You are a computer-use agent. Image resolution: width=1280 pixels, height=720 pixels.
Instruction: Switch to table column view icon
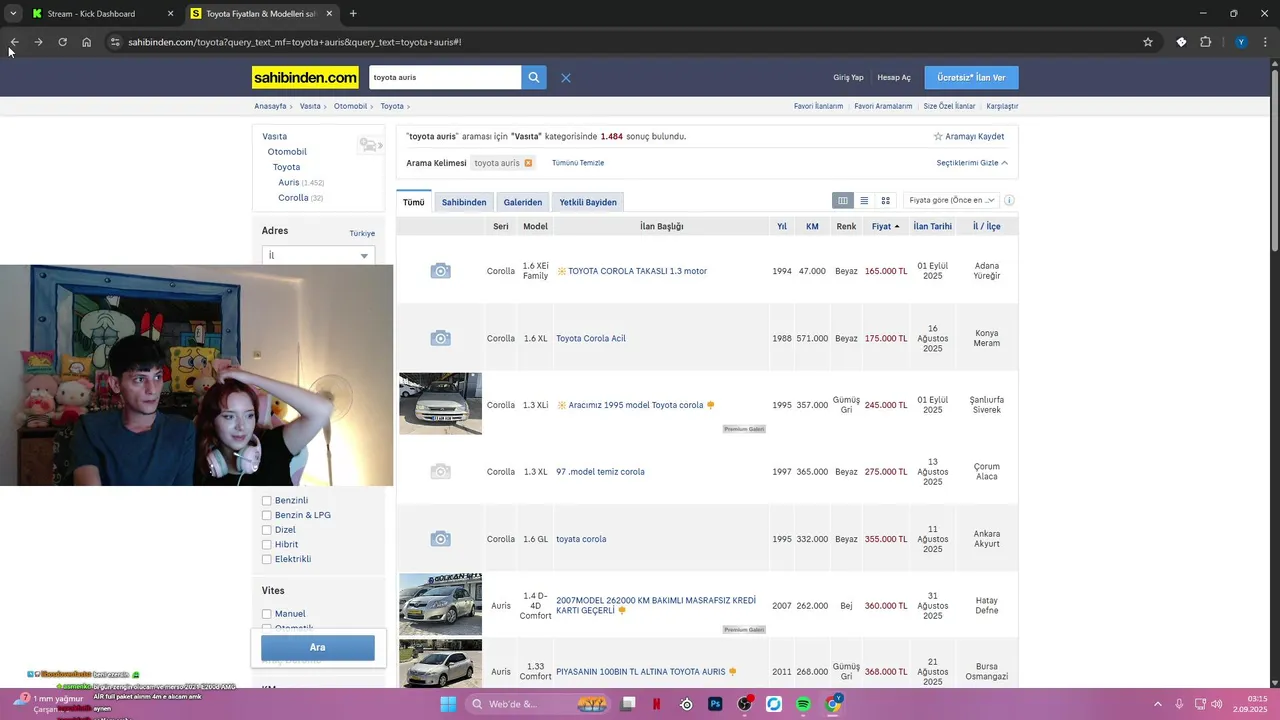tap(843, 200)
